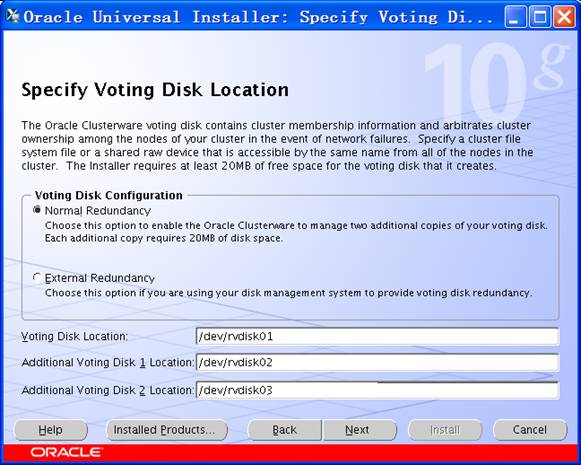The image size is (581, 465).
Task: Close the Oracle Universal Installer window
Action: click(x=564, y=17)
